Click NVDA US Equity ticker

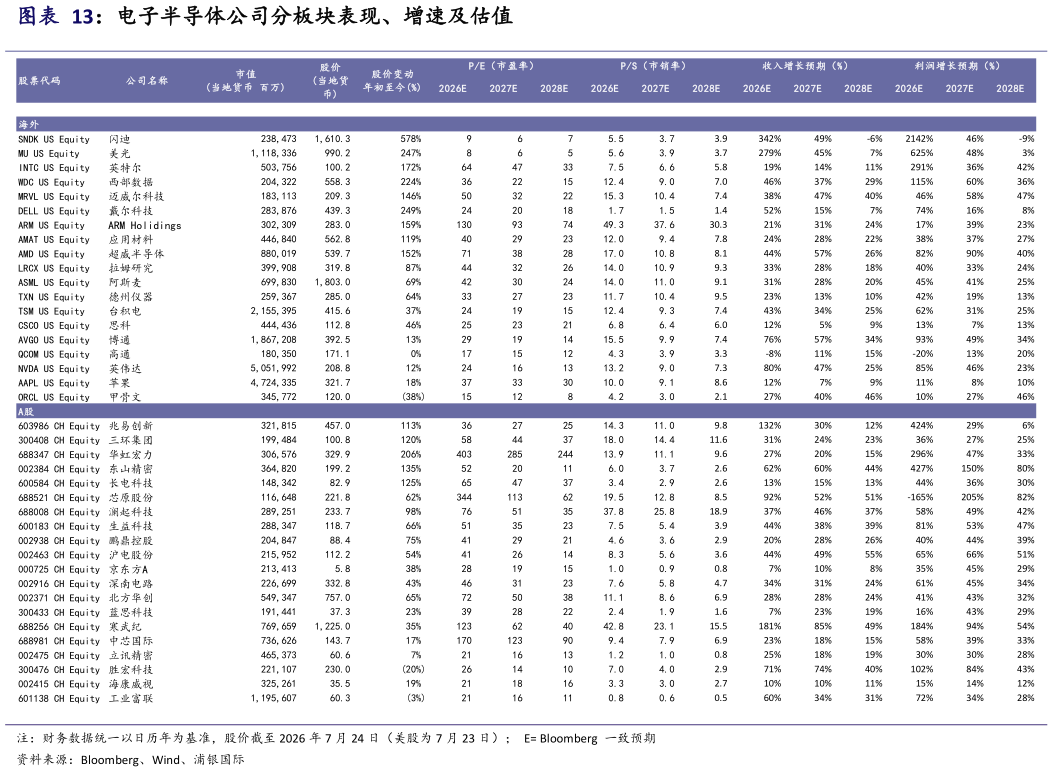pyautogui.click(x=54, y=369)
